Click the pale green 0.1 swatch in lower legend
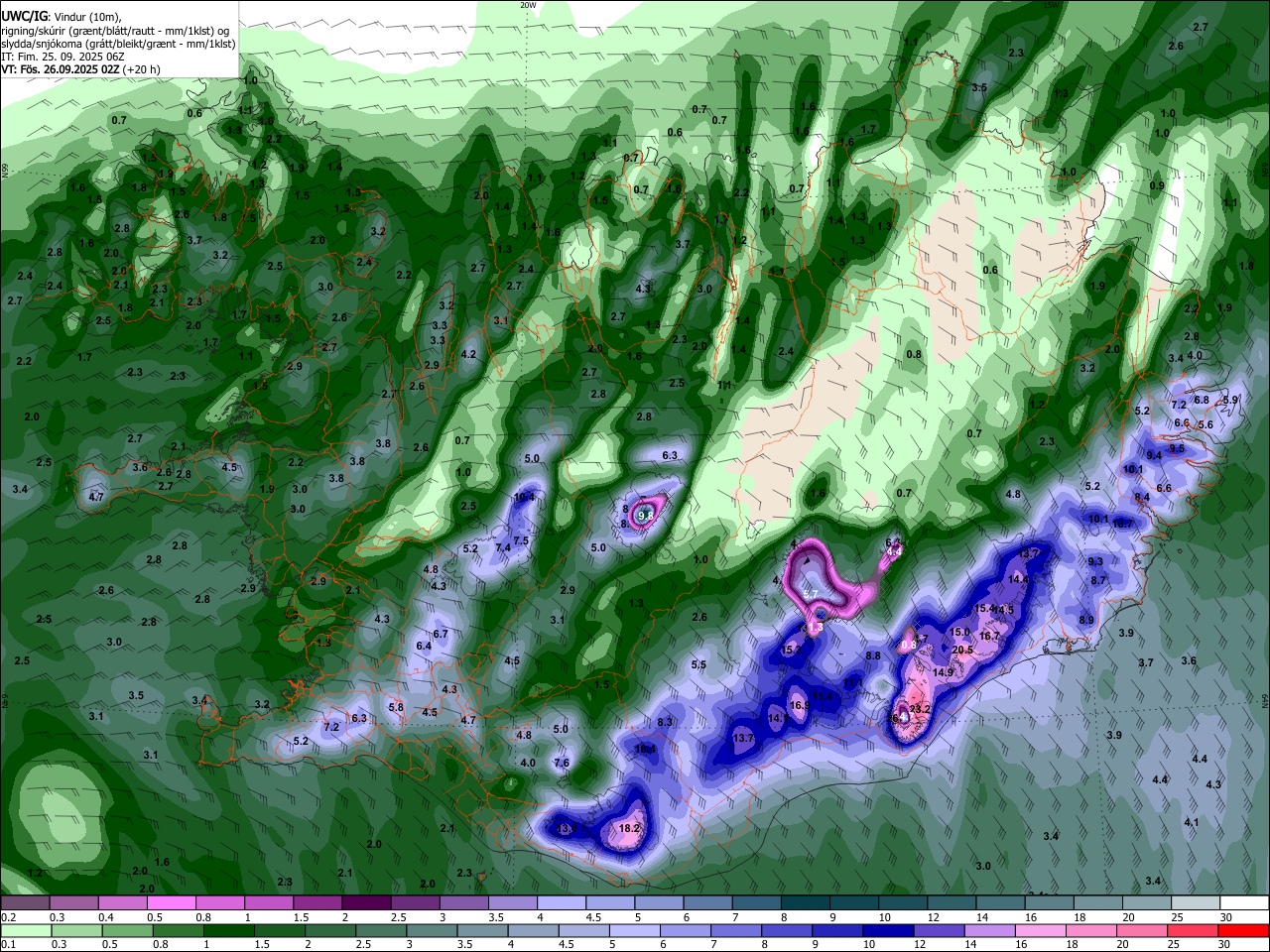 [26, 931]
